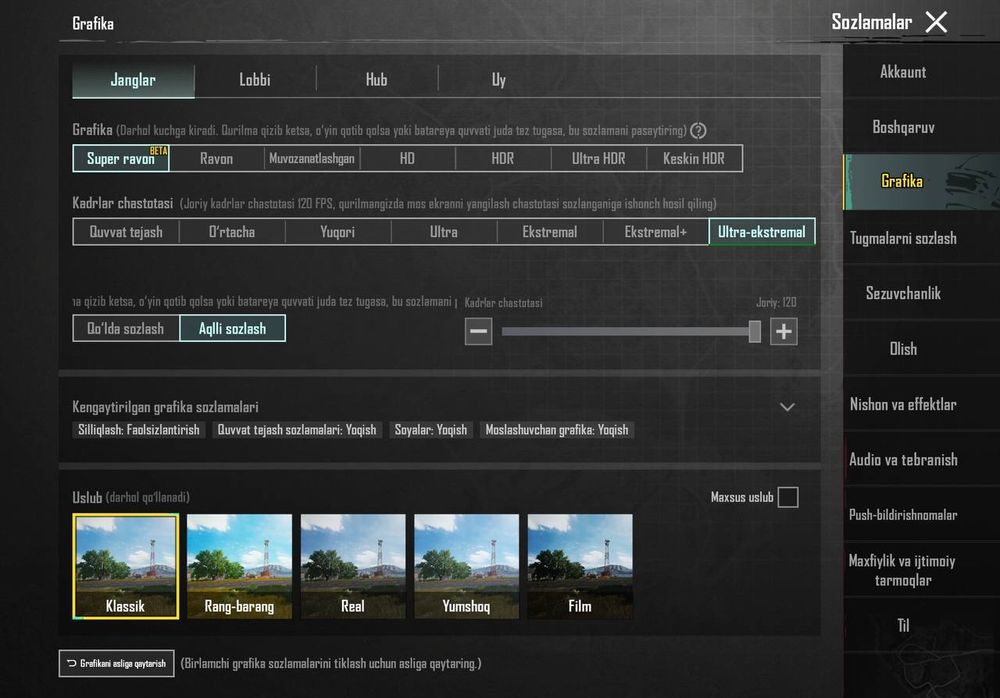Viewport: 1000px width, 698px height.
Task: Choose Keskin HDR graphics quality
Action: tap(694, 158)
